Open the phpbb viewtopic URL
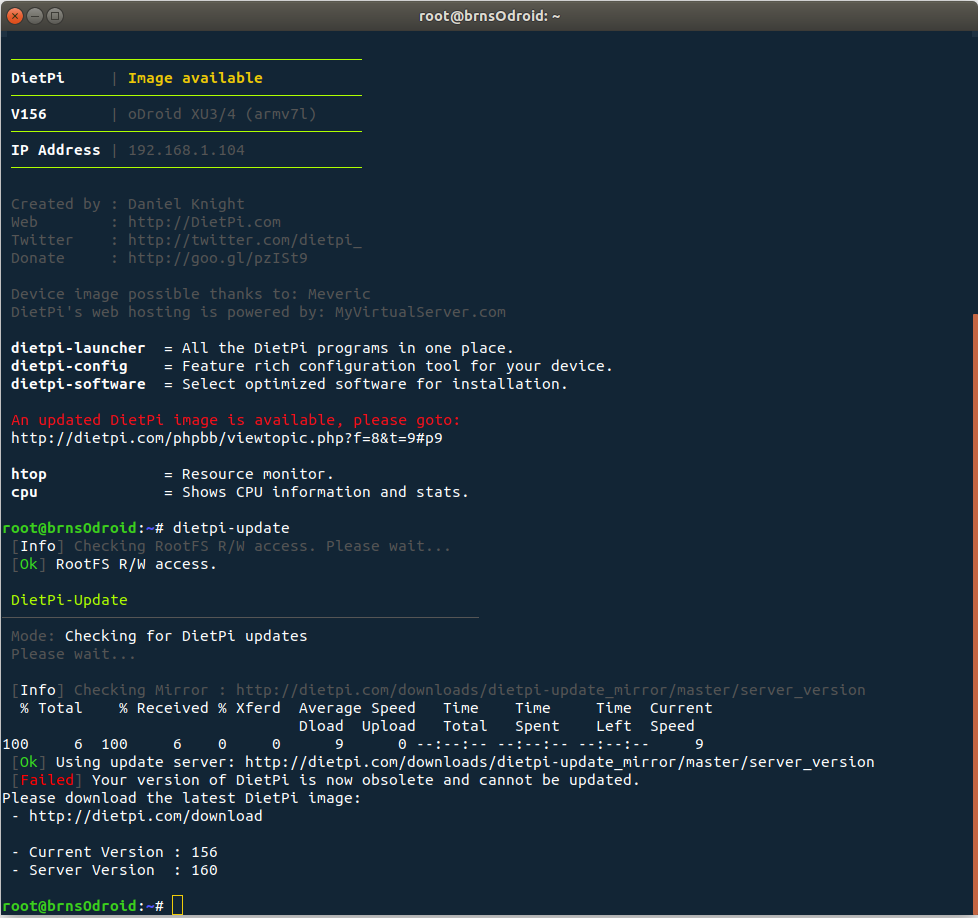Image resolution: width=978 pixels, height=918 pixels. pyautogui.click(x=226, y=438)
